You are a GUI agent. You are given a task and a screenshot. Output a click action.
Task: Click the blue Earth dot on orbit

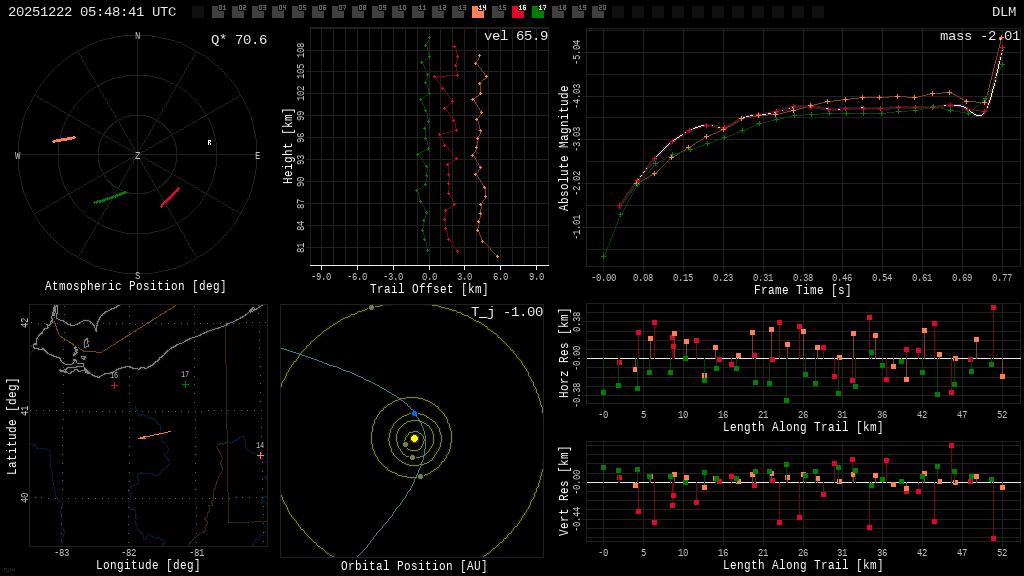click(x=415, y=414)
